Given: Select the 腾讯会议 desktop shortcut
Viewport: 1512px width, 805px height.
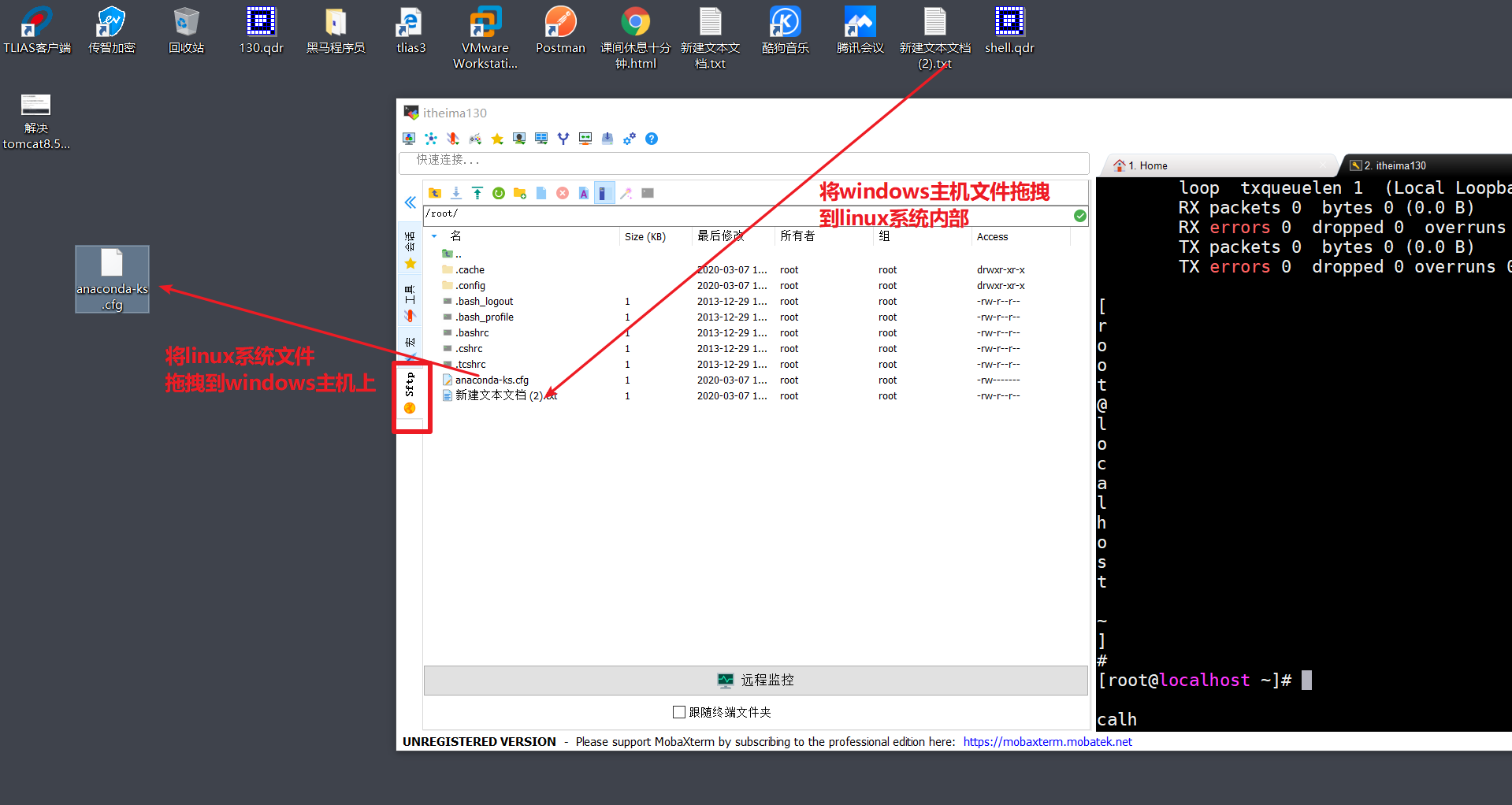Looking at the screenshot, I should (x=860, y=30).
